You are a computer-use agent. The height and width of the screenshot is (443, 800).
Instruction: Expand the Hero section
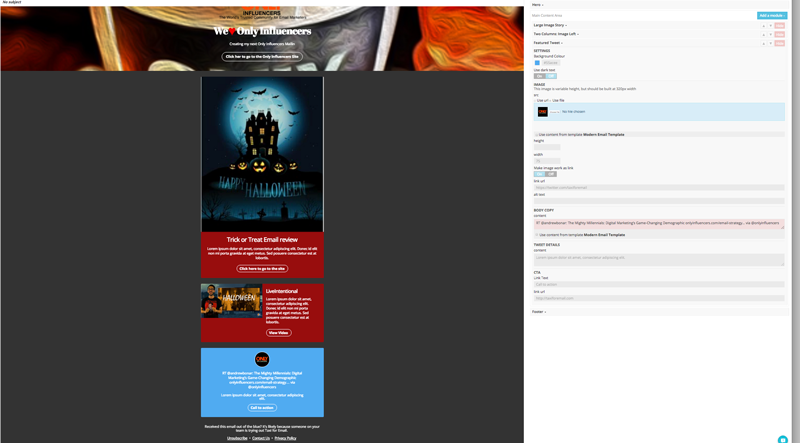[x=538, y=5]
